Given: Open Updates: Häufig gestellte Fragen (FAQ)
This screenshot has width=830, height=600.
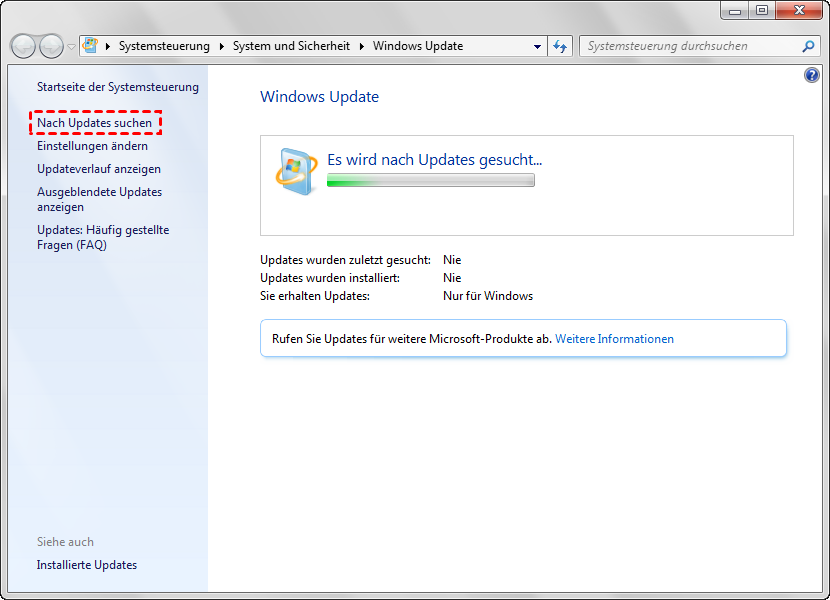Looking at the screenshot, I should [x=103, y=237].
